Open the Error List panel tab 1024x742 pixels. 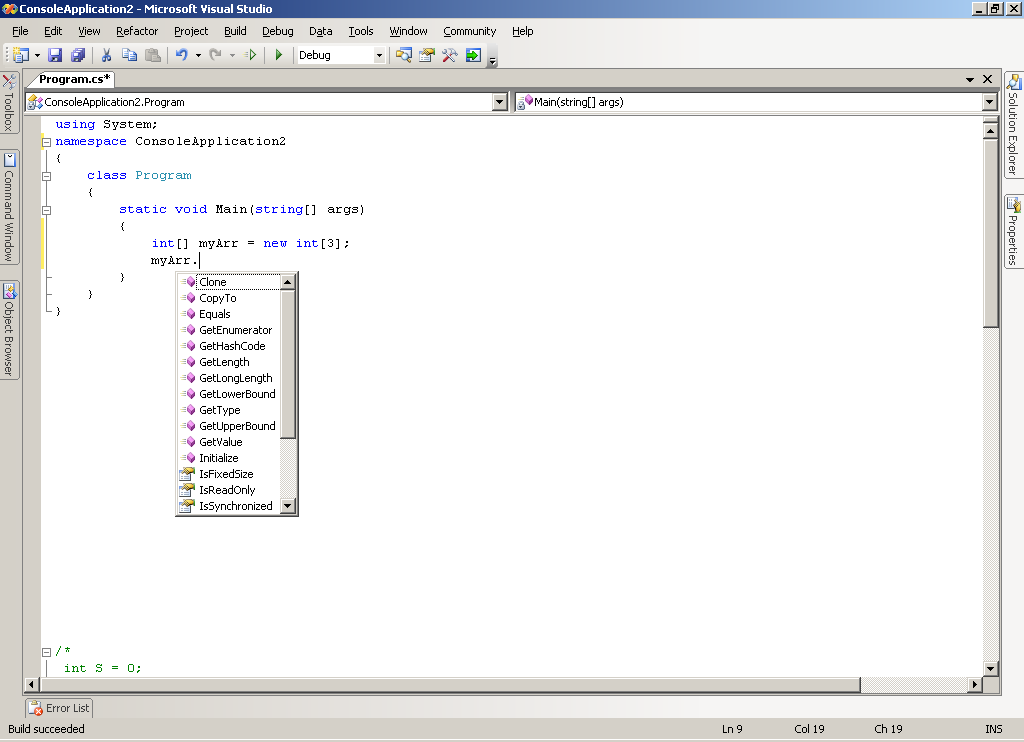point(59,708)
